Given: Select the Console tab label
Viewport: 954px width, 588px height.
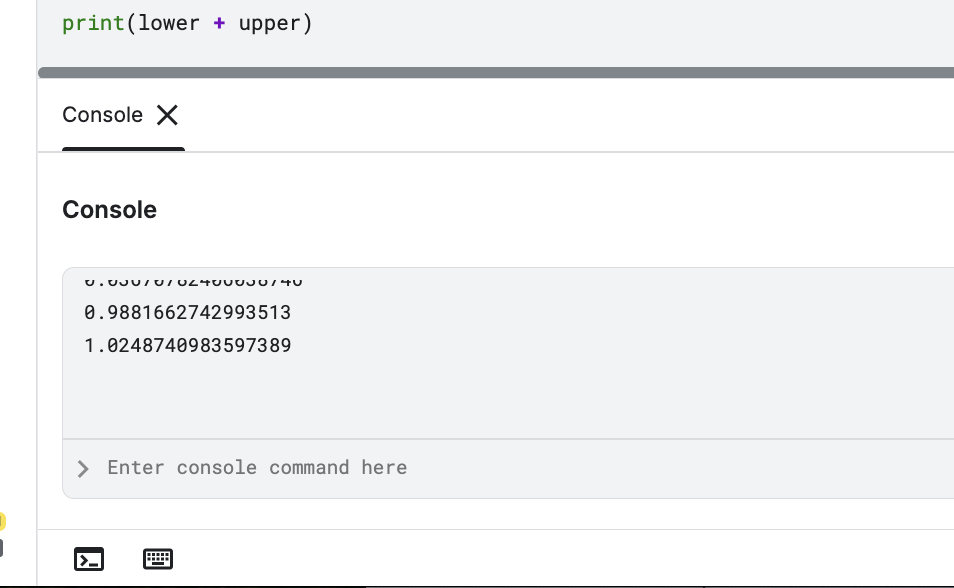Looking at the screenshot, I should pos(102,114).
